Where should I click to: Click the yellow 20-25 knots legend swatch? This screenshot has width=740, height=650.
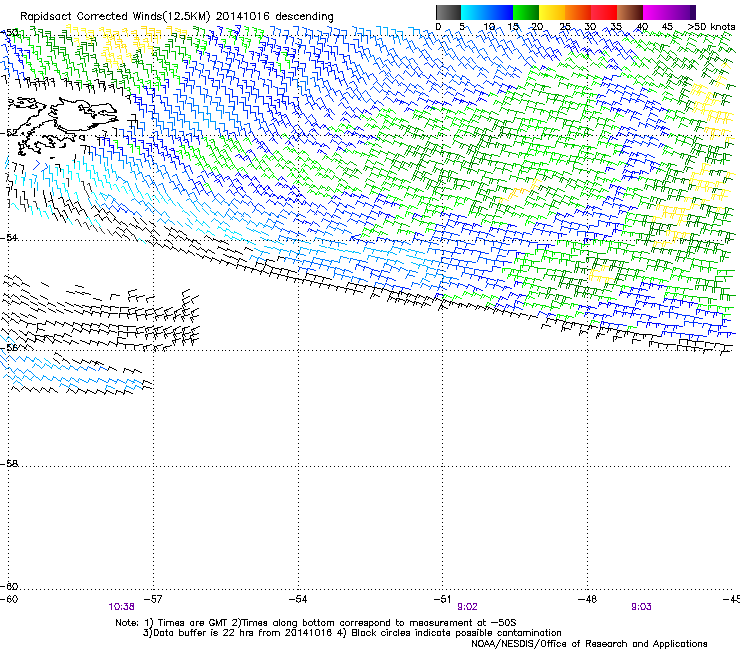tap(552, 12)
